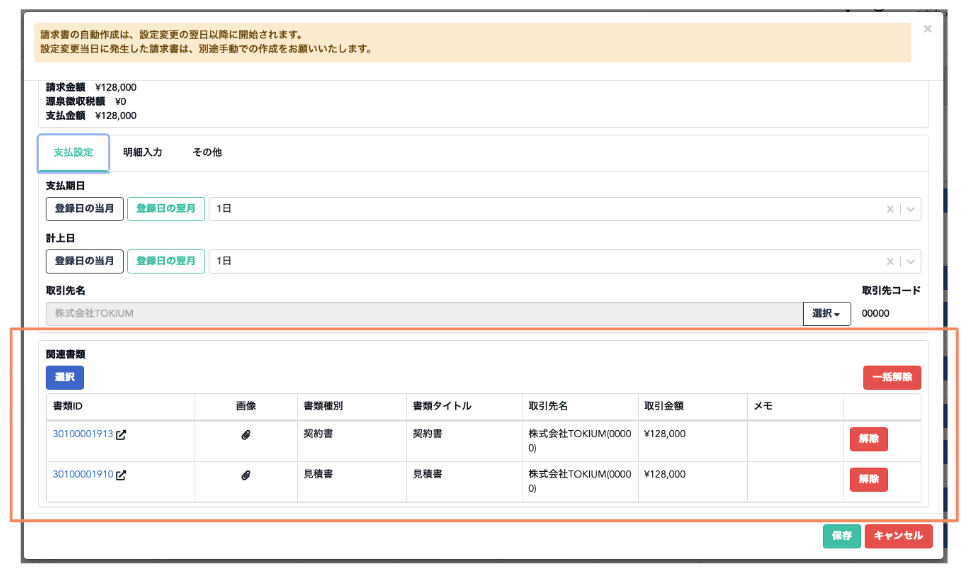Open external link icon beside 30100001910
Image resolution: width=971 pixels, height=575 pixels.
[x=121, y=475]
